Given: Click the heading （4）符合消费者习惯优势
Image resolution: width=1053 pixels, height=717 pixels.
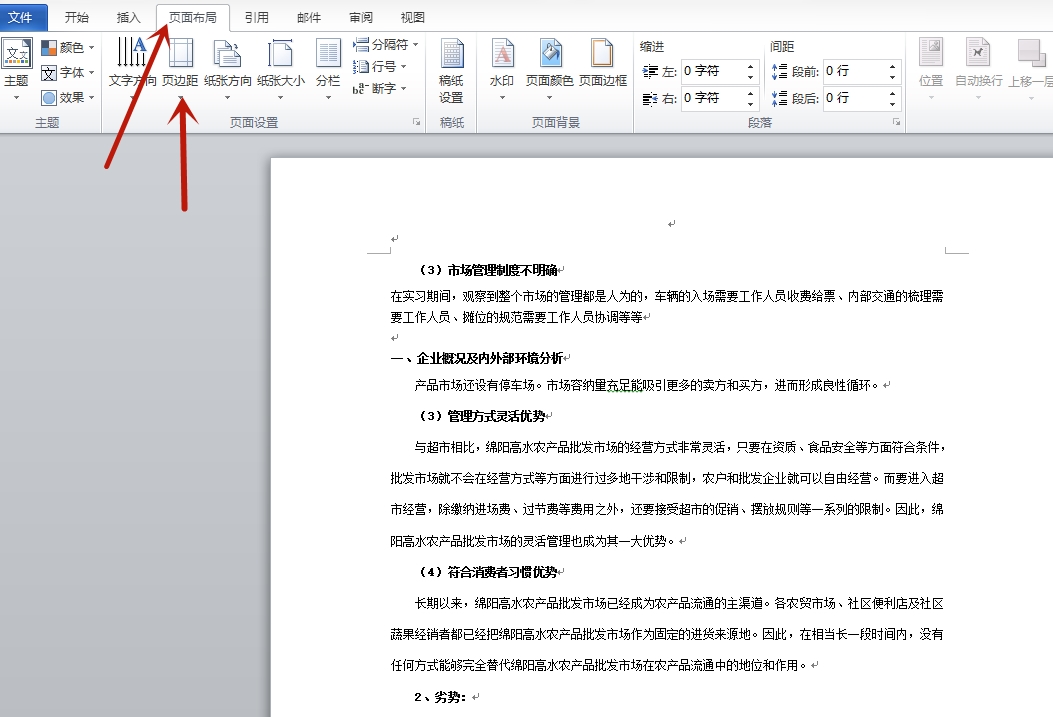Looking at the screenshot, I should tap(489, 572).
